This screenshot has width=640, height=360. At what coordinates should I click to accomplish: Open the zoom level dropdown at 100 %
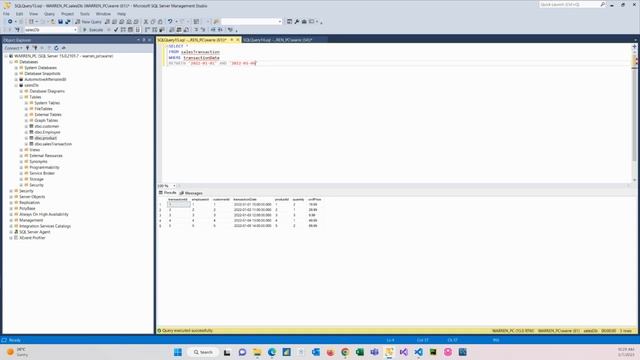coord(174,186)
